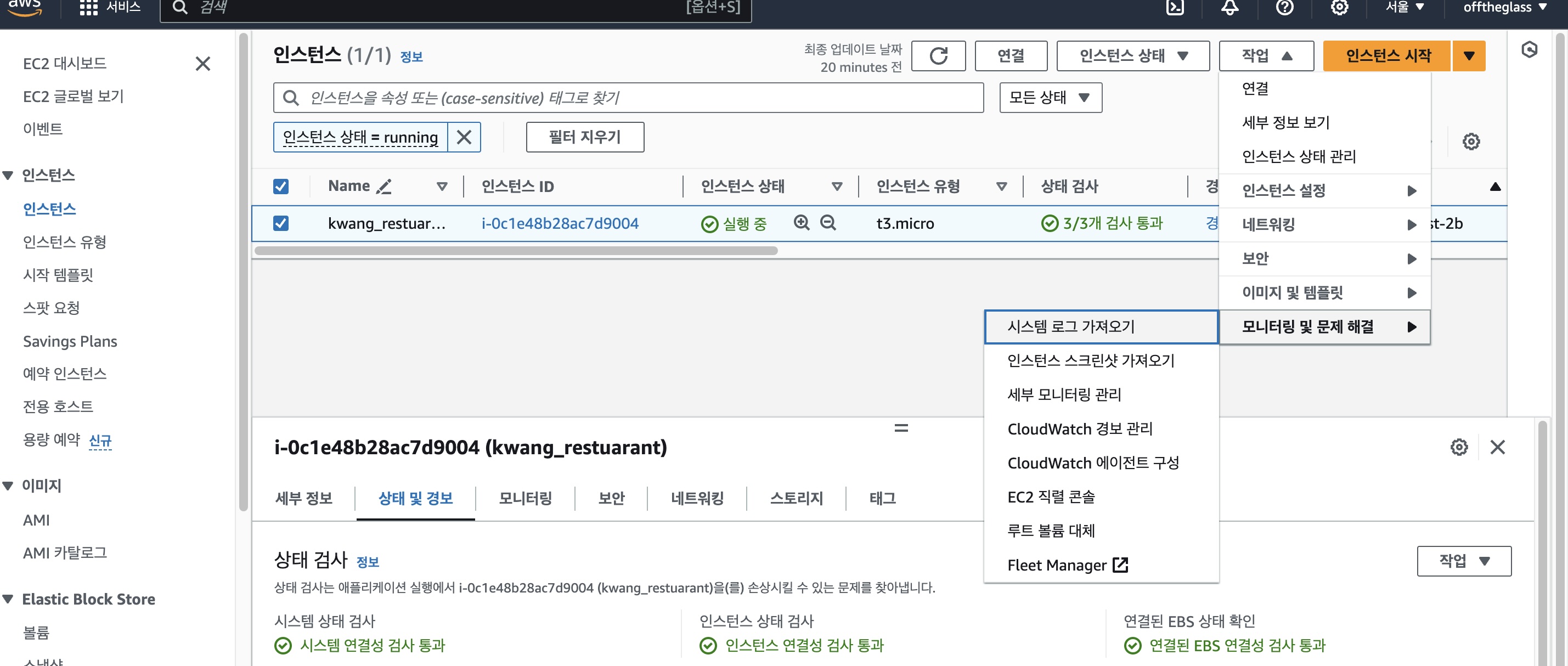Toggle the select-all checkbox in table header
Image resolution: width=1568 pixels, height=666 pixels.
click(280, 187)
